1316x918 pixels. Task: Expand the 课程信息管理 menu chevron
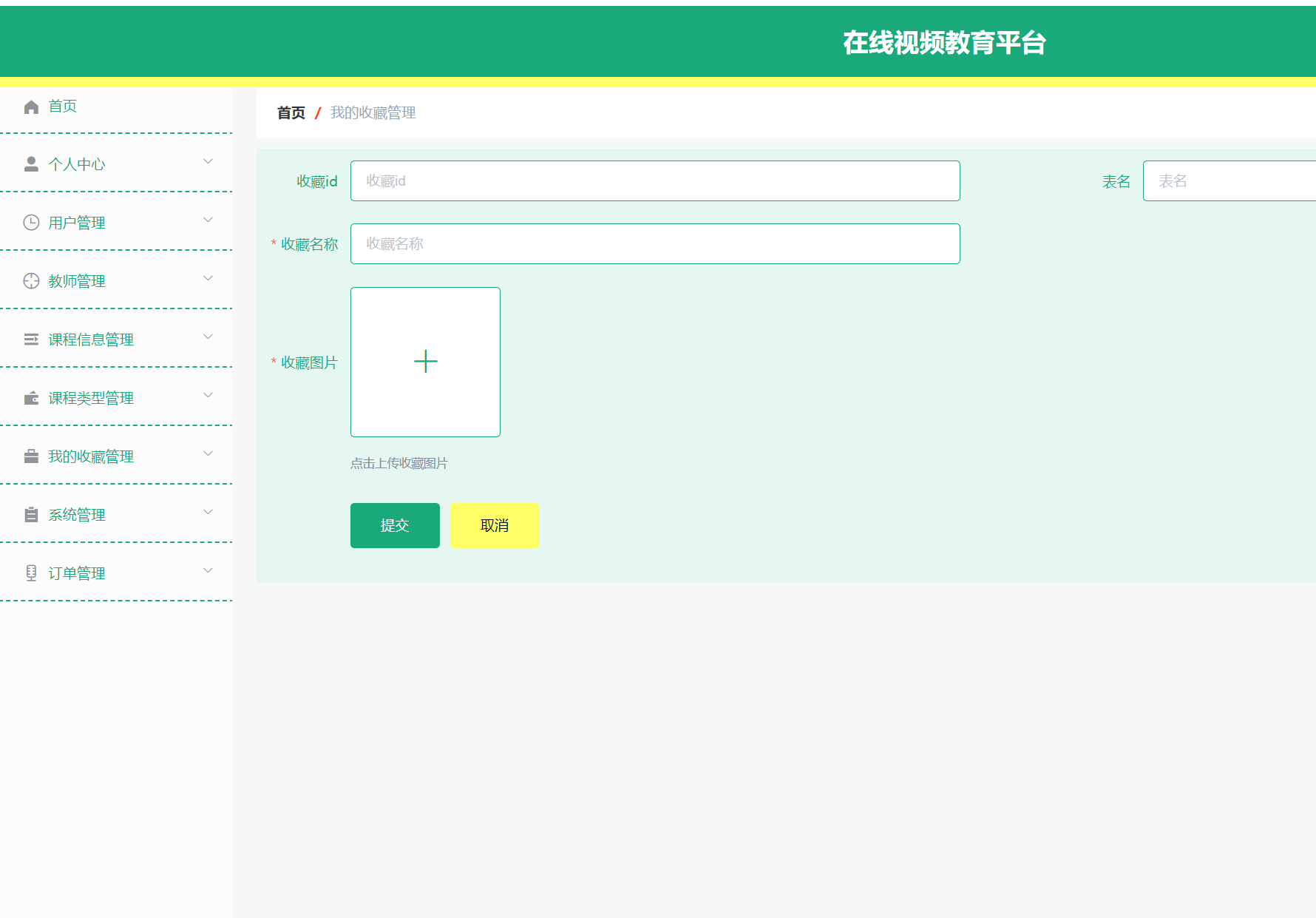point(208,336)
